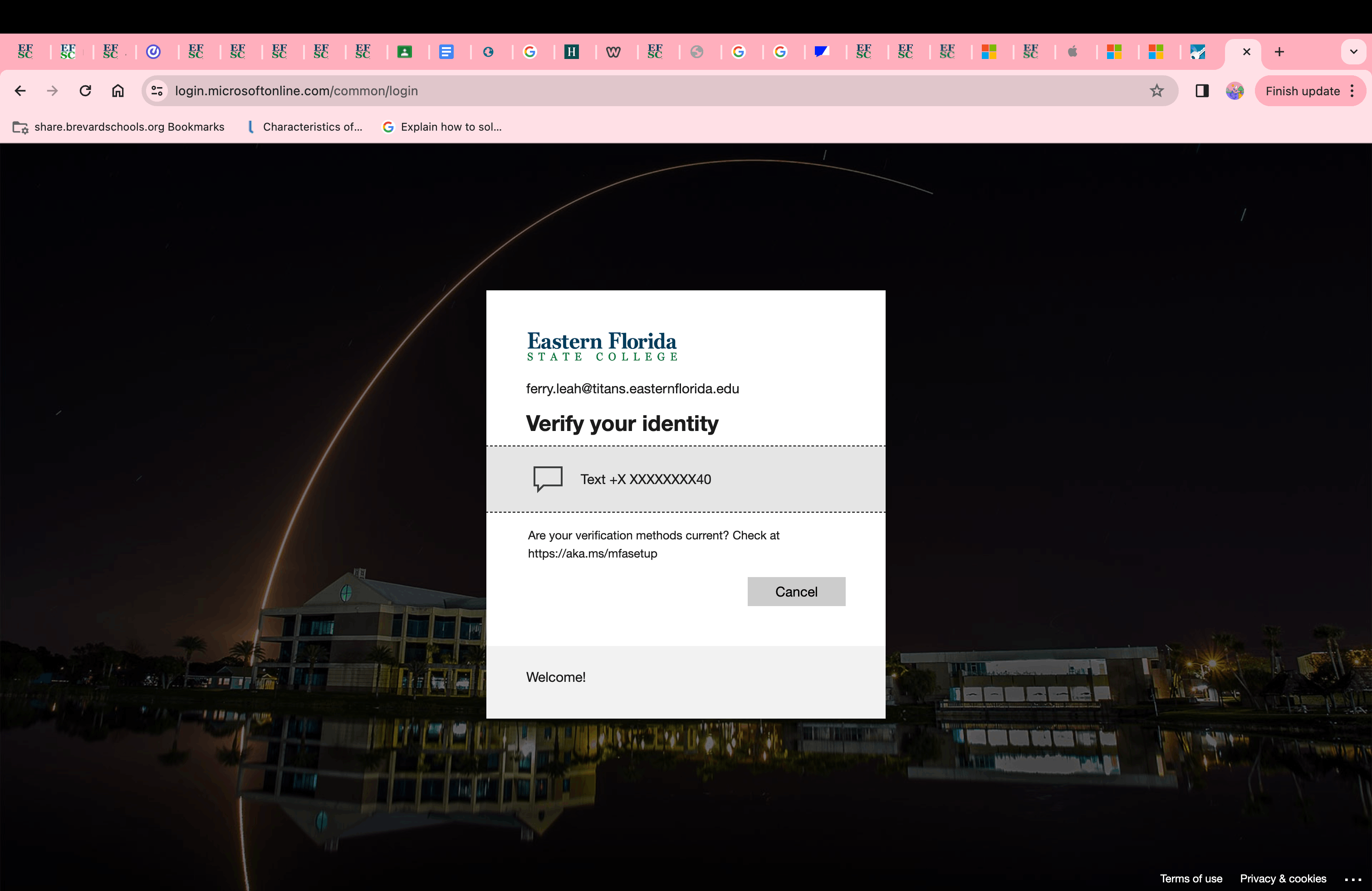Open the Terms of use link
Screen dimensions: 1372x891
click(1191, 878)
